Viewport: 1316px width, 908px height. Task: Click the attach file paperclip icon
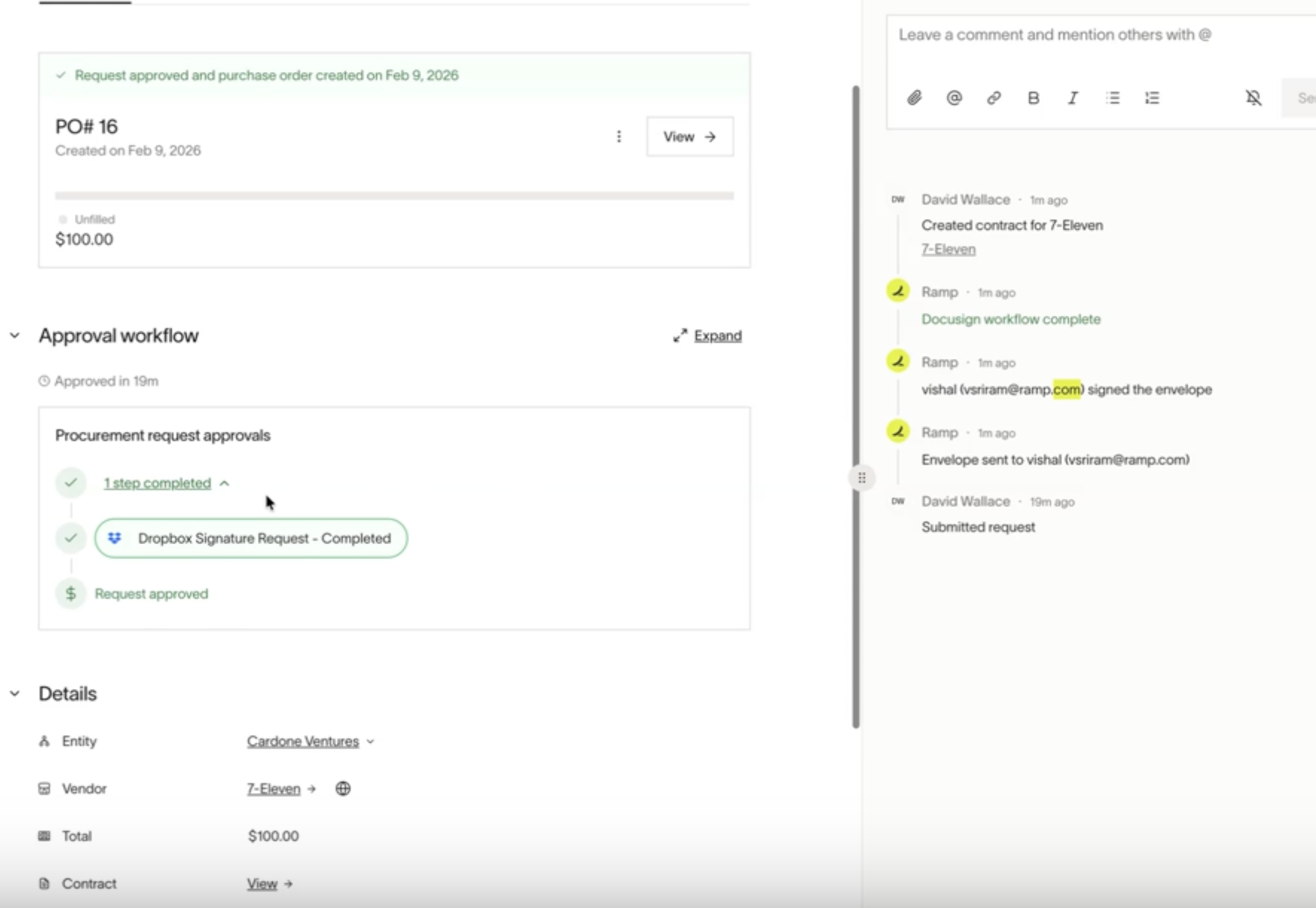click(x=914, y=98)
